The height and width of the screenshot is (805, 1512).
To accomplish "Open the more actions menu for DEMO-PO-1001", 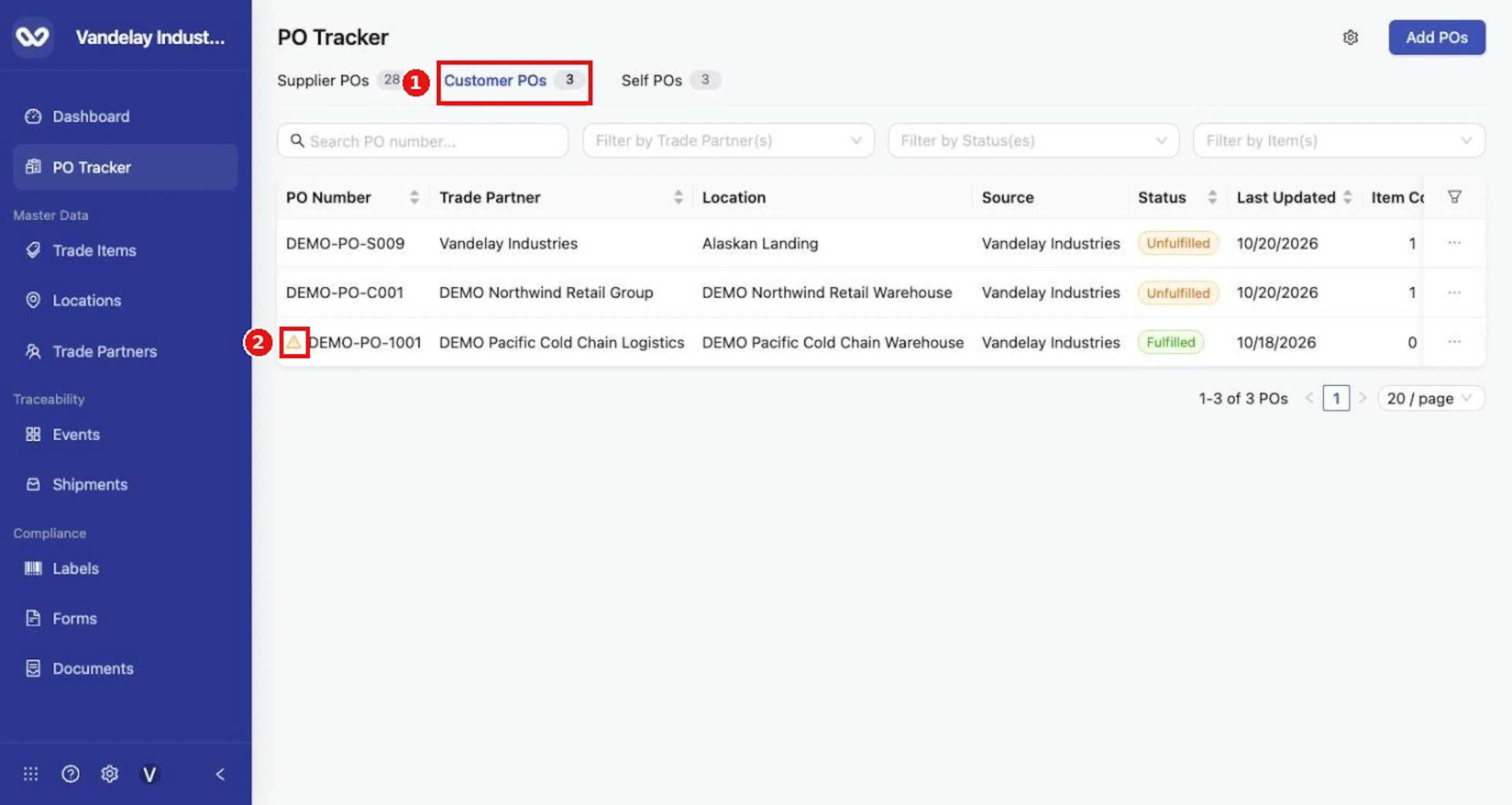I will click(x=1455, y=342).
